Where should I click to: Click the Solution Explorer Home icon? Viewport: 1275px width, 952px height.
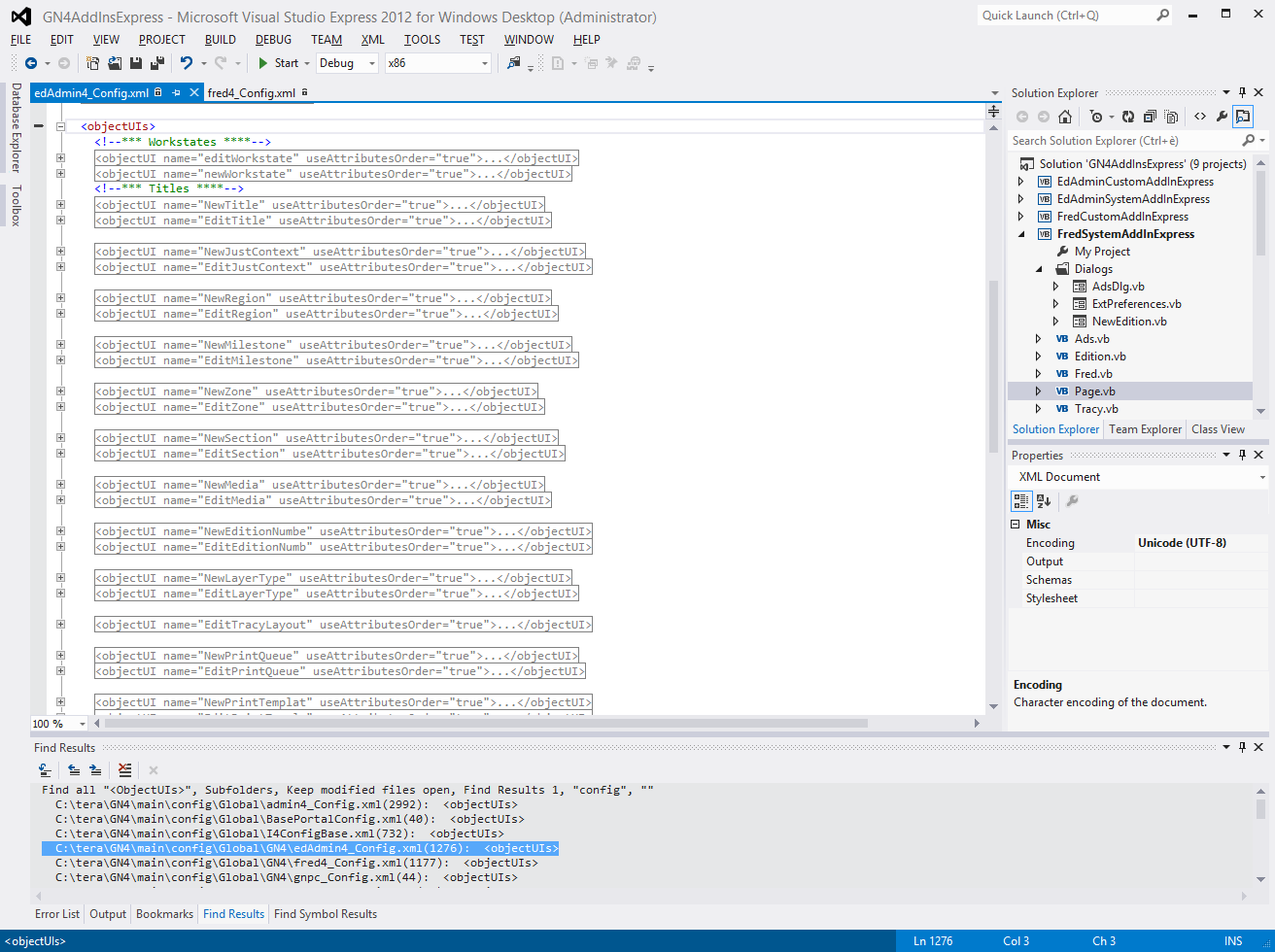pos(1065,117)
